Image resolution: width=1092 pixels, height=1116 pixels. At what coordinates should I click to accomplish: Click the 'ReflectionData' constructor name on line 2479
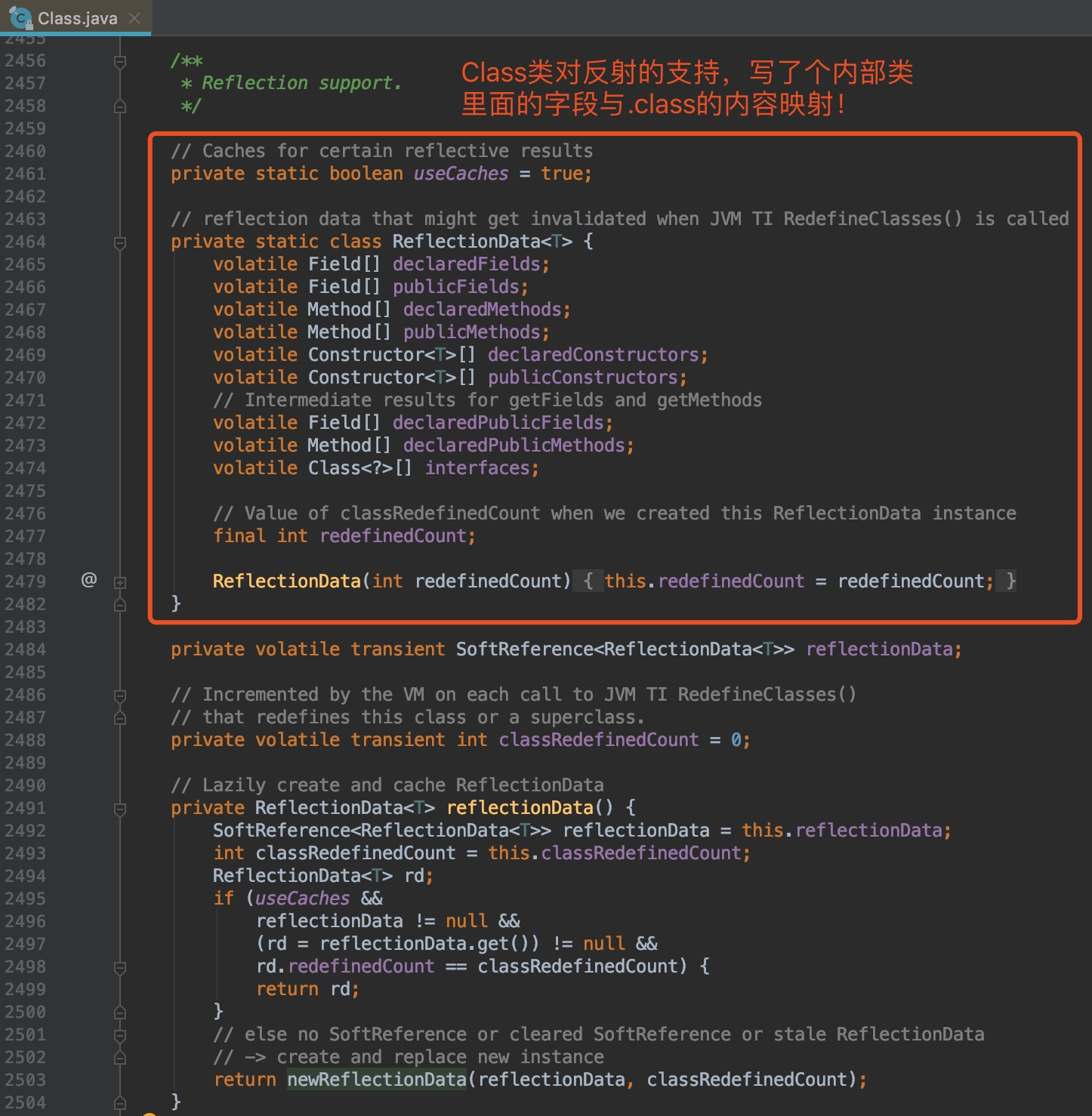pos(287,581)
